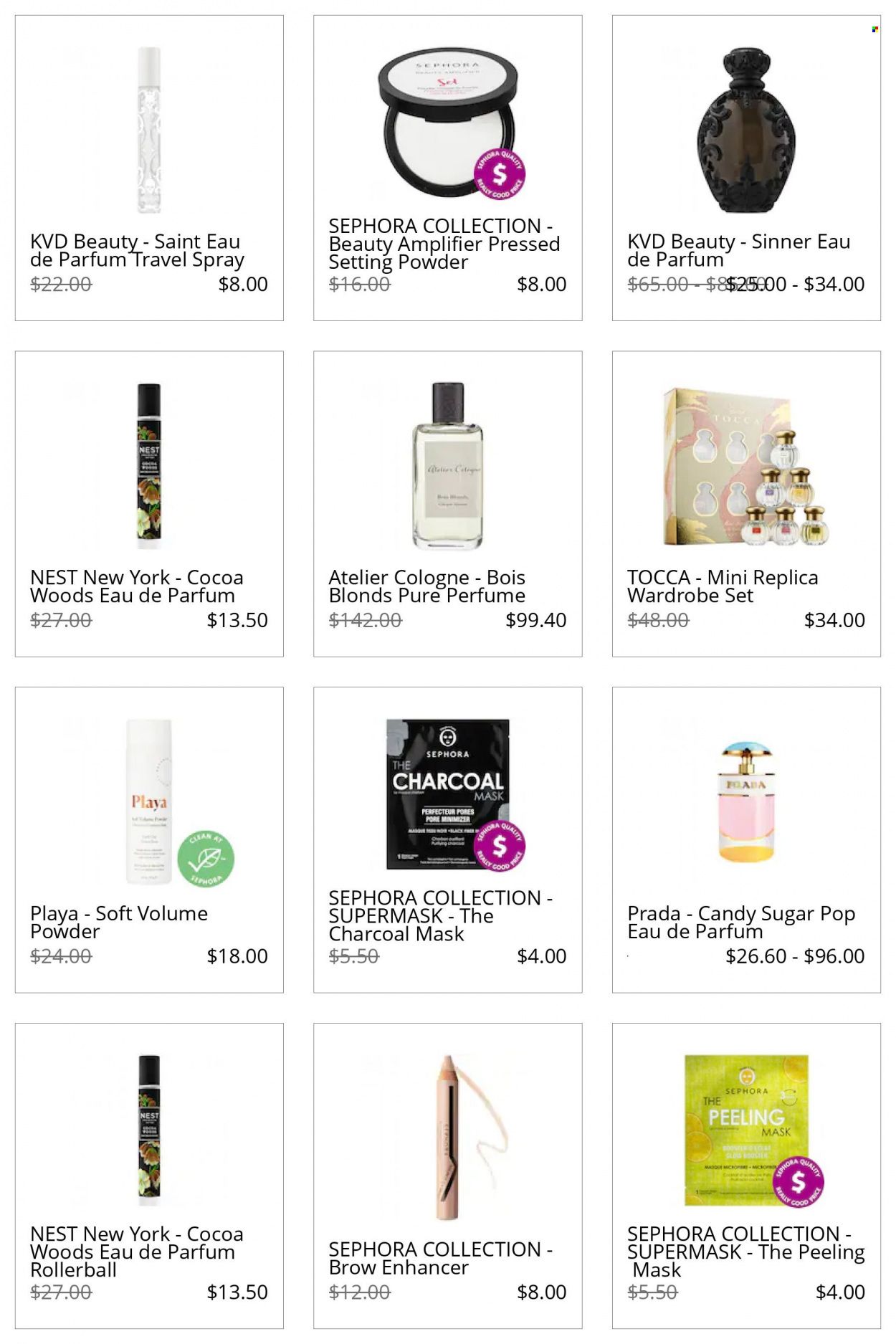Open Atelier Cologne Bois Blonds Pure Perfume title

coord(427,586)
